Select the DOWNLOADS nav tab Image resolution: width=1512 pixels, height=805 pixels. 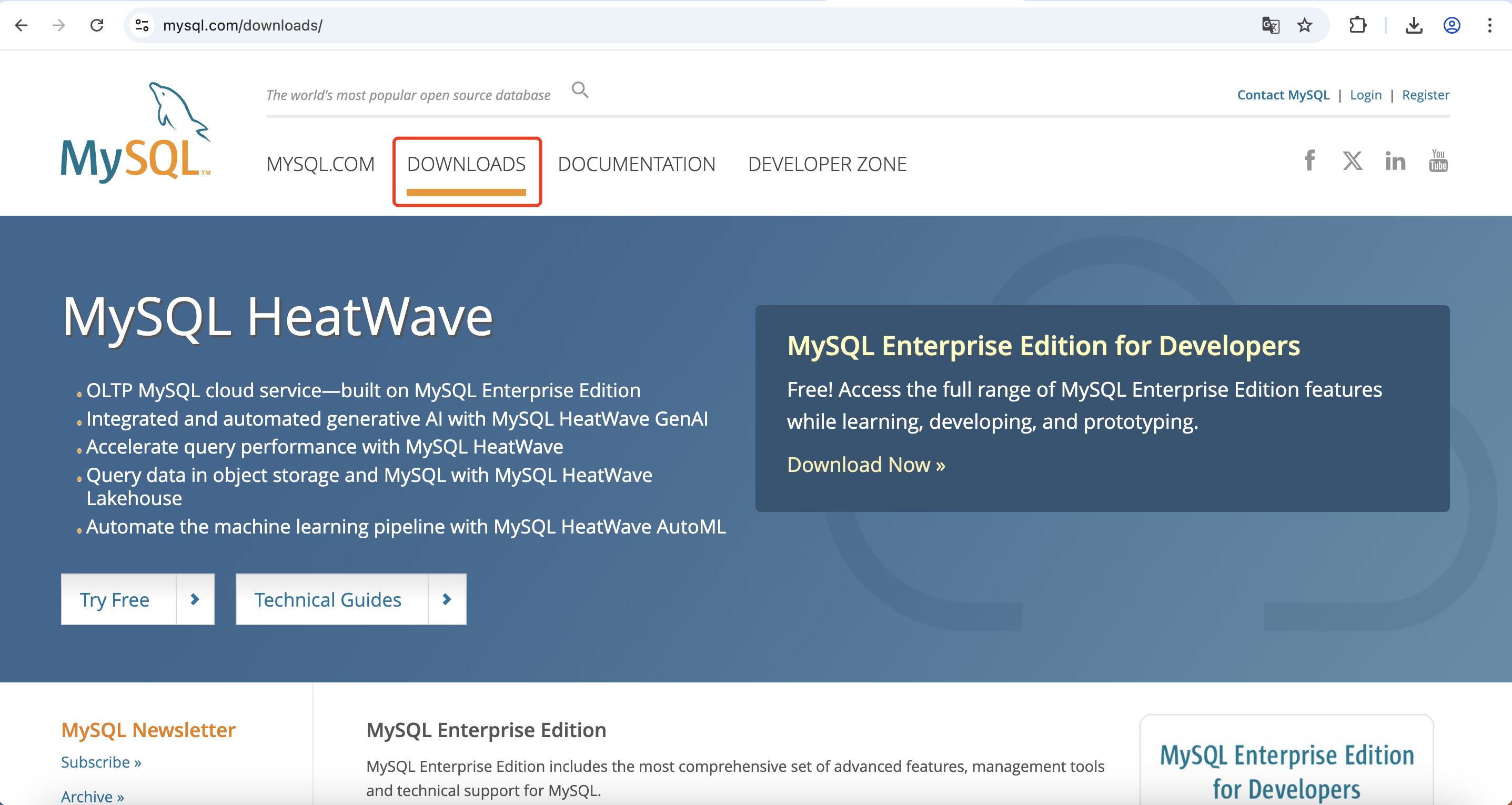[x=467, y=164]
